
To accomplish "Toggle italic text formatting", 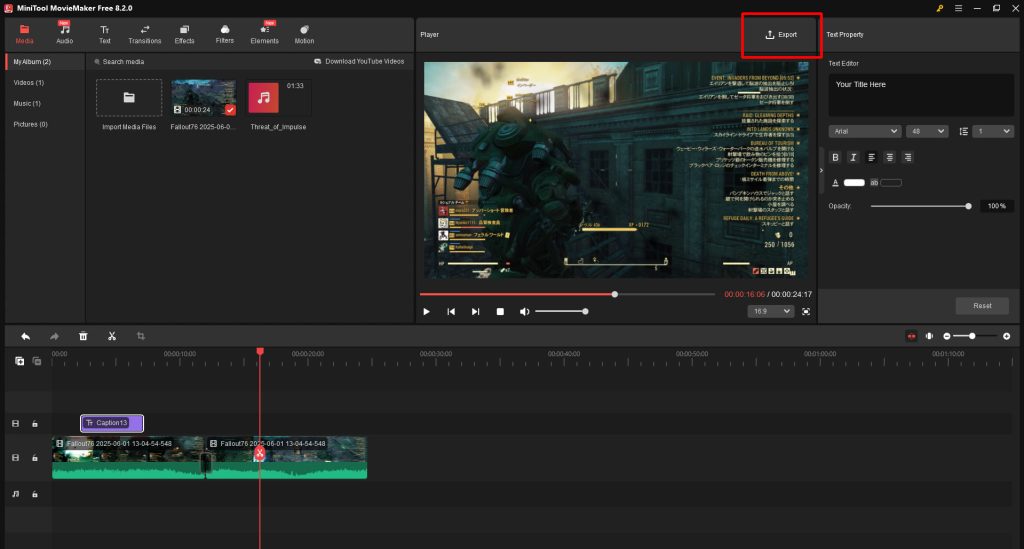I will pyautogui.click(x=853, y=157).
